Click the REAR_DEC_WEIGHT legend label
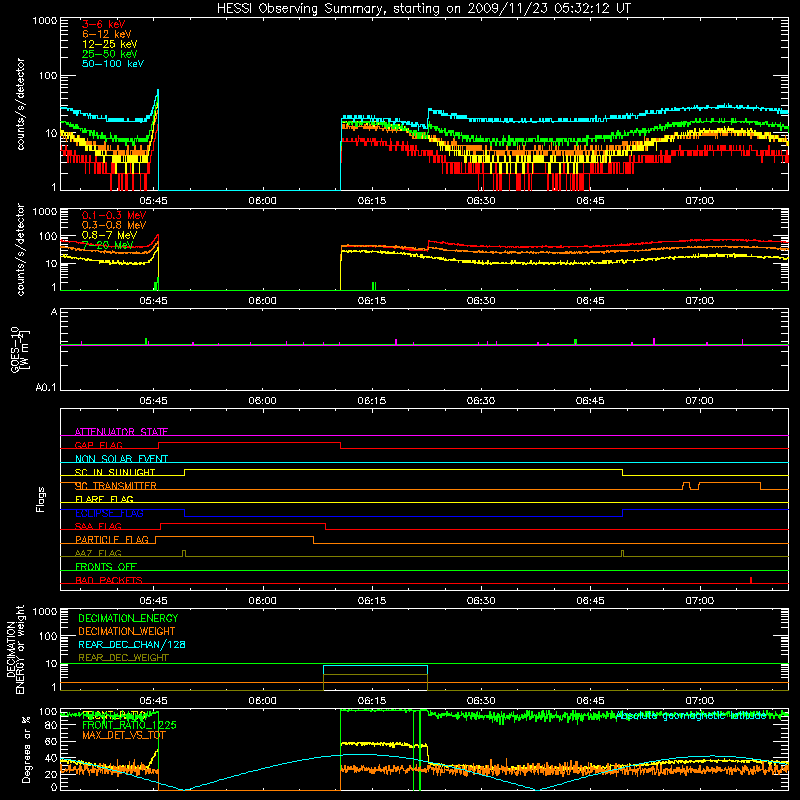 pyautogui.click(x=123, y=658)
